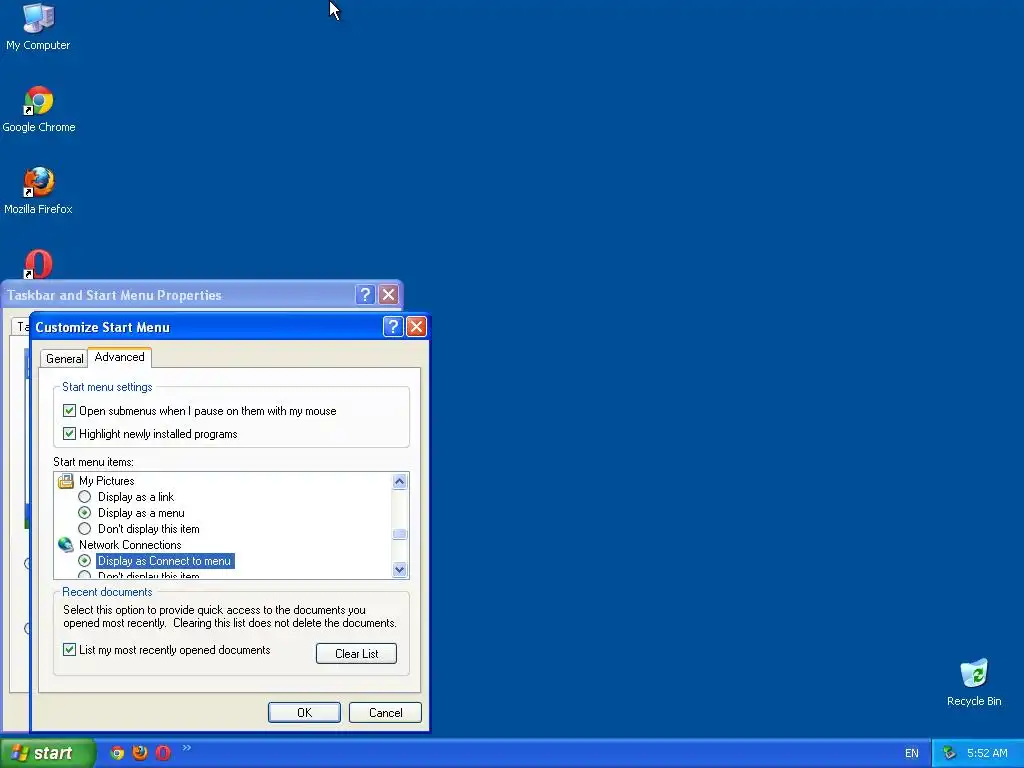This screenshot has width=1024, height=768.
Task: Click help button in Customize Start Menu
Action: tap(392, 327)
